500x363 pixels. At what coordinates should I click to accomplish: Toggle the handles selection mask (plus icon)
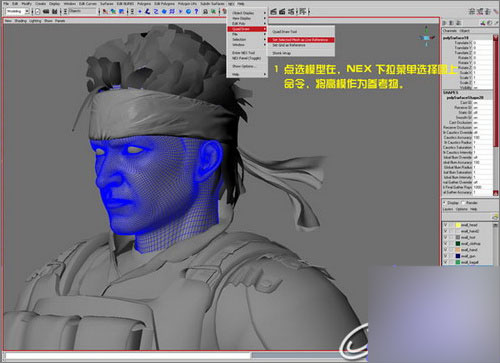[140, 11]
